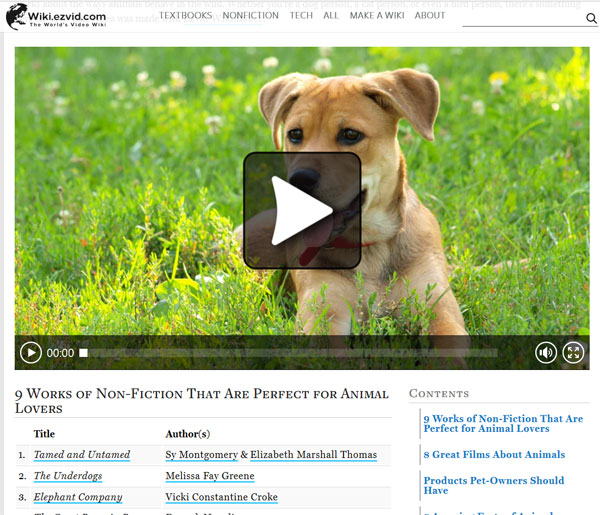Open the Melissa Fay Greene author link
The image size is (600, 515).
[210, 476]
